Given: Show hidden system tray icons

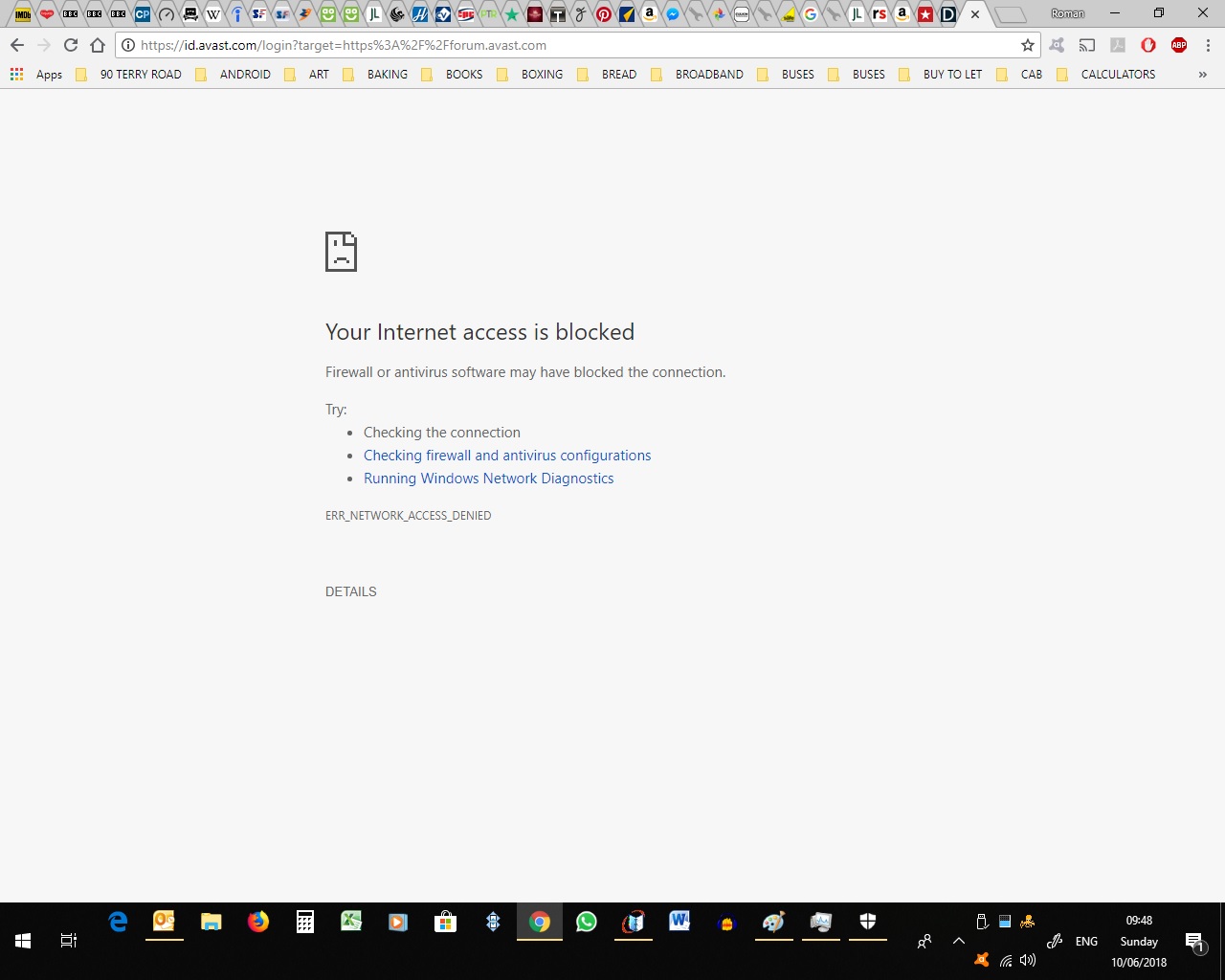Looking at the screenshot, I should [959, 942].
